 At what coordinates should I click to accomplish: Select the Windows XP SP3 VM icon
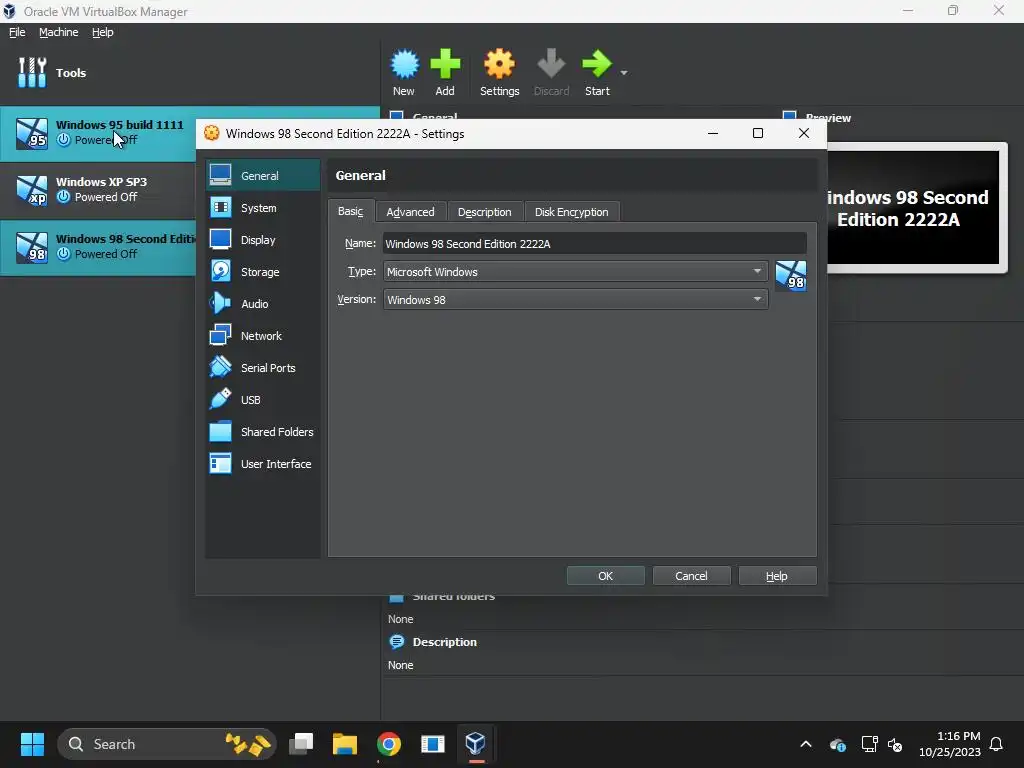[x=32, y=190]
